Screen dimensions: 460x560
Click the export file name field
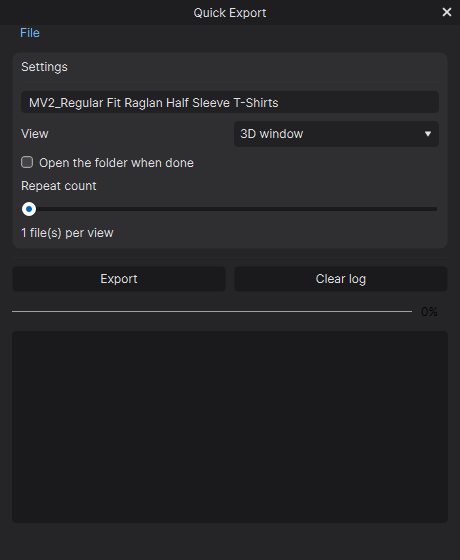click(x=230, y=102)
